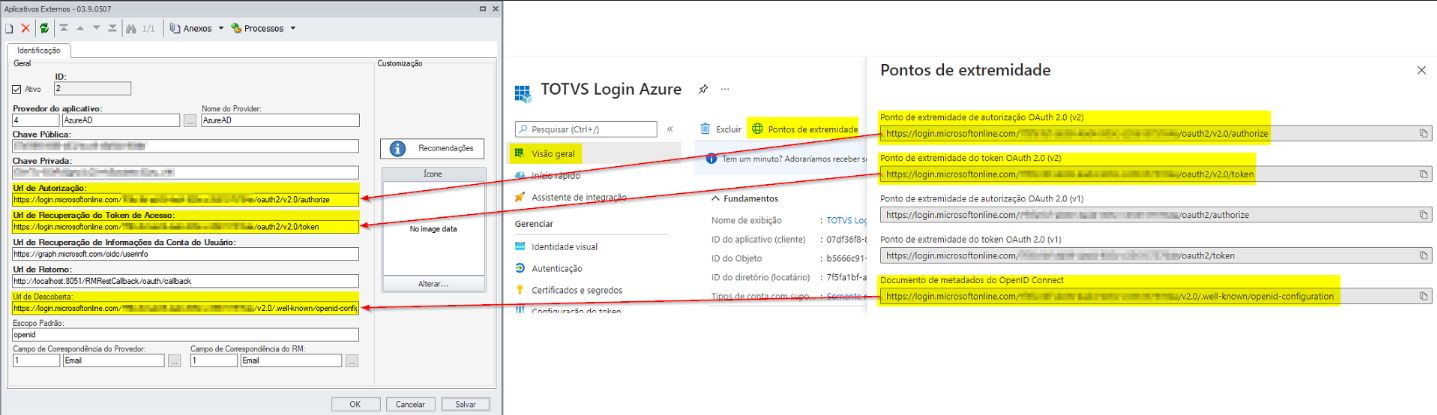
Task: Click the Autenticação sidebar icon
Action: (521, 268)
